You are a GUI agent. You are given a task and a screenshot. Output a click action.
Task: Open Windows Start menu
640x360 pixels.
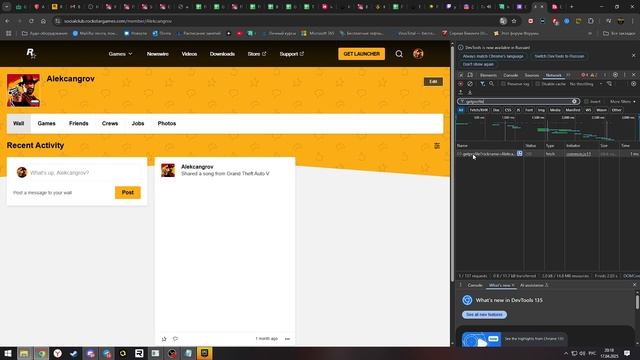tap(8, 353)
